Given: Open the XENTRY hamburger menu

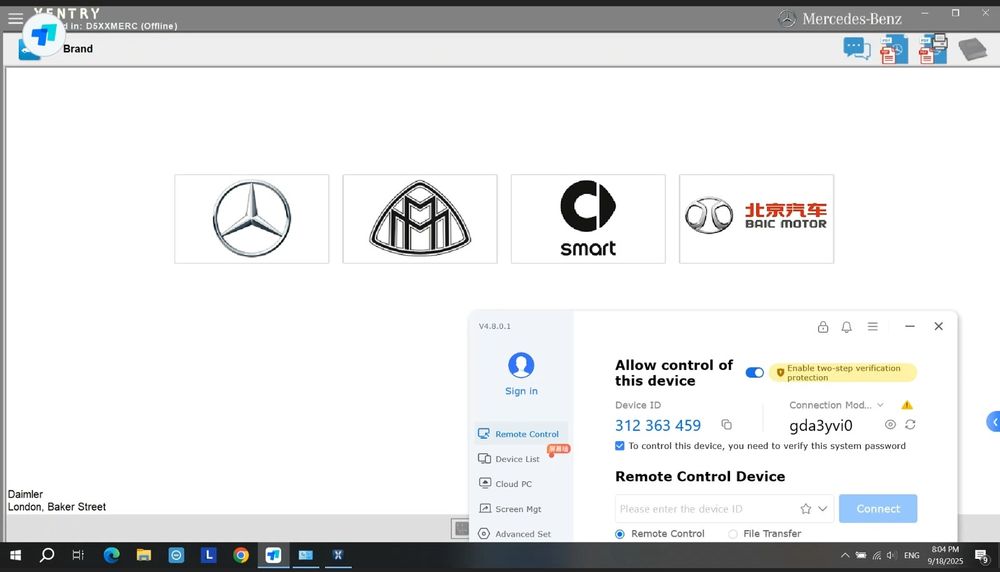Looking at the screenshot, I should 15,18.
